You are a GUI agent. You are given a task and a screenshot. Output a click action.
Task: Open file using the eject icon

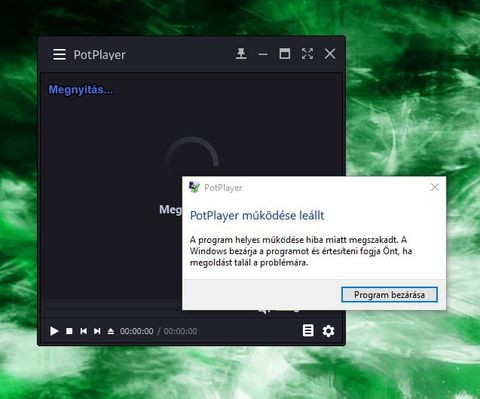click(111, 331)
